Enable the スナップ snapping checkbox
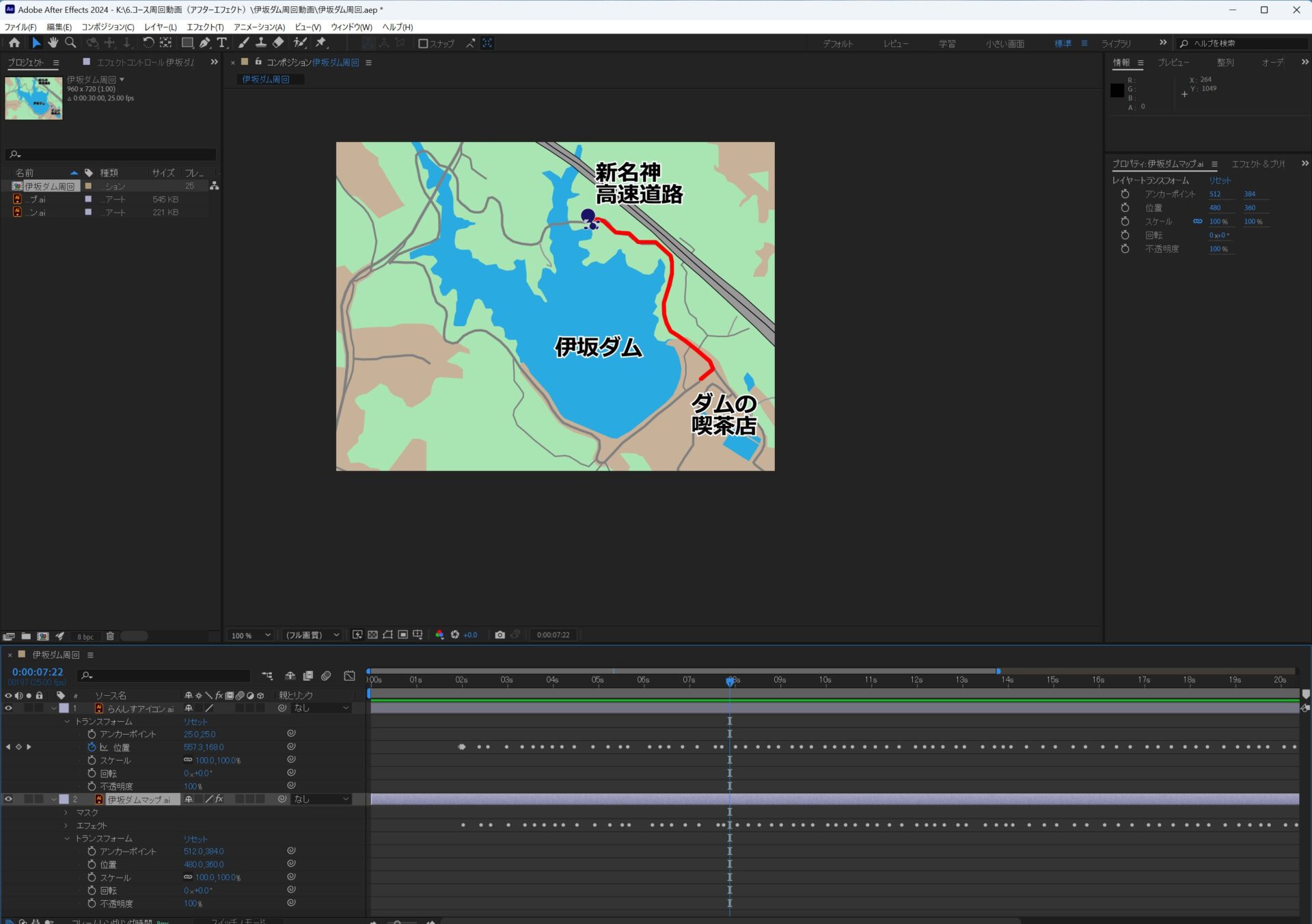The height and width of the screenshot is (924, 1312). (423, 44)
